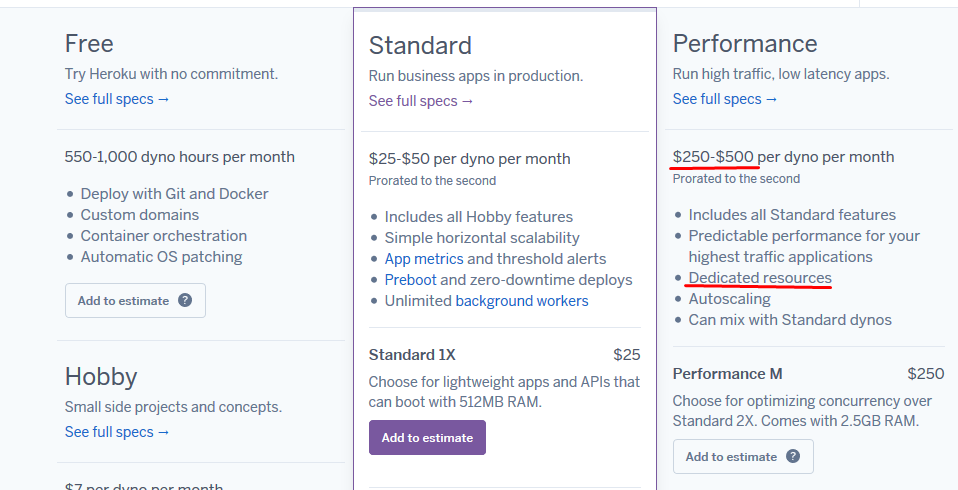The width and height of the screenshot is (958, 490).
Task: Open the App metrics link
Action: pyautogui.click(x=424, y=259)
